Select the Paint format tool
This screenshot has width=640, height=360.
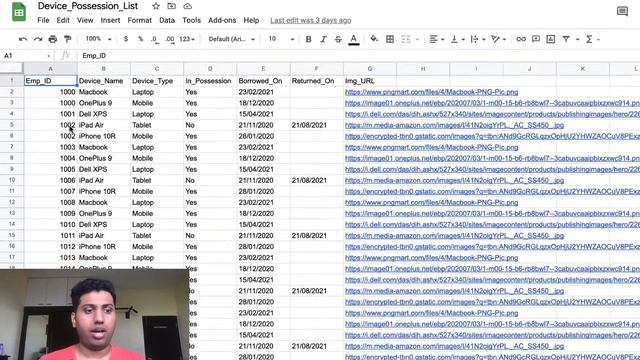(67, 39)
